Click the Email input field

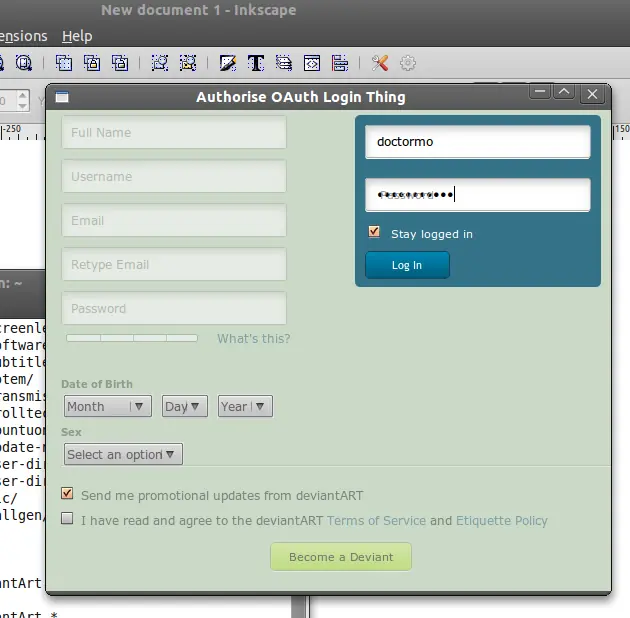point(174,221)
